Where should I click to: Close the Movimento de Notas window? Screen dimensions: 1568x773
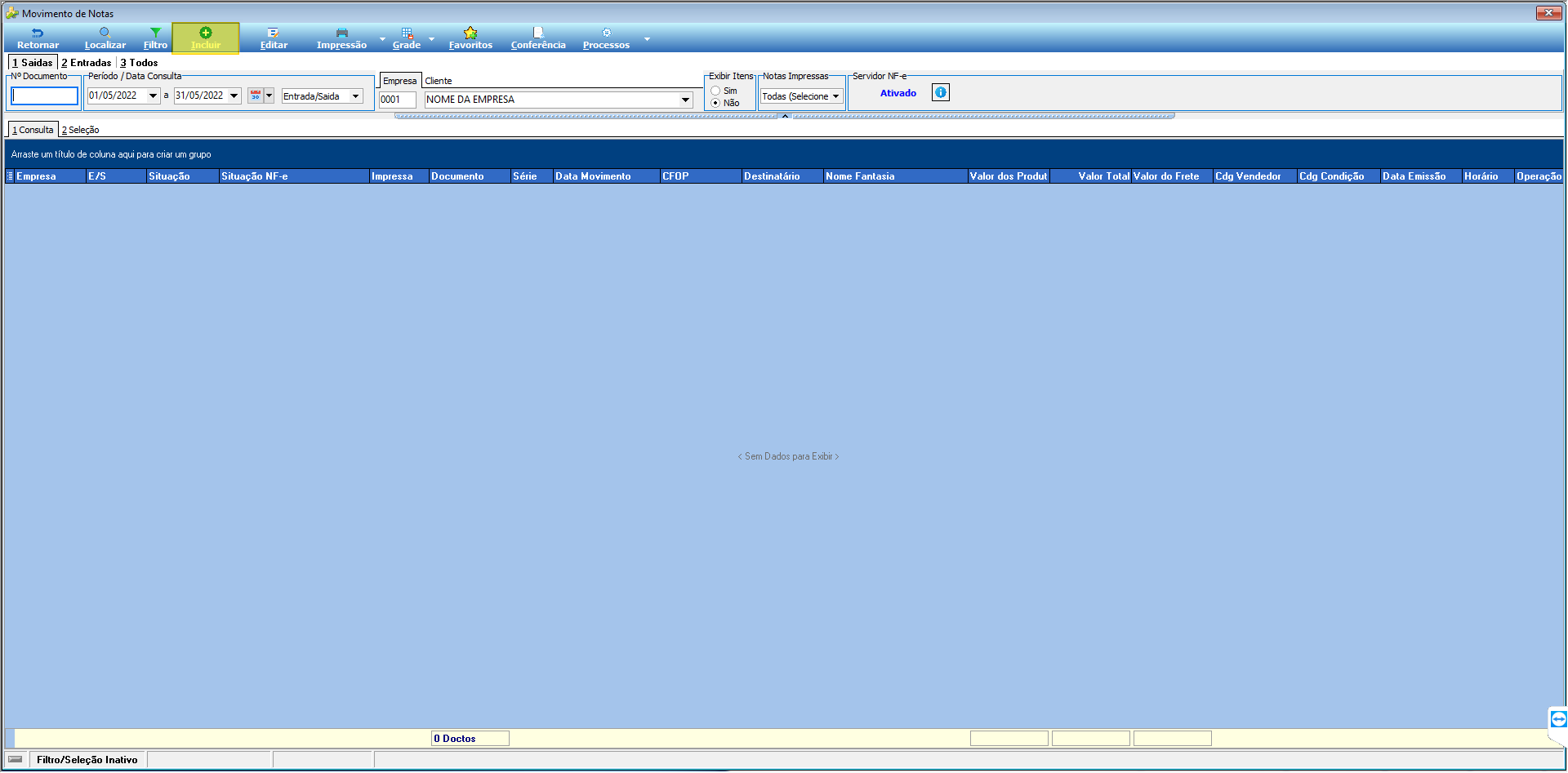click(x=1548, y=13)
